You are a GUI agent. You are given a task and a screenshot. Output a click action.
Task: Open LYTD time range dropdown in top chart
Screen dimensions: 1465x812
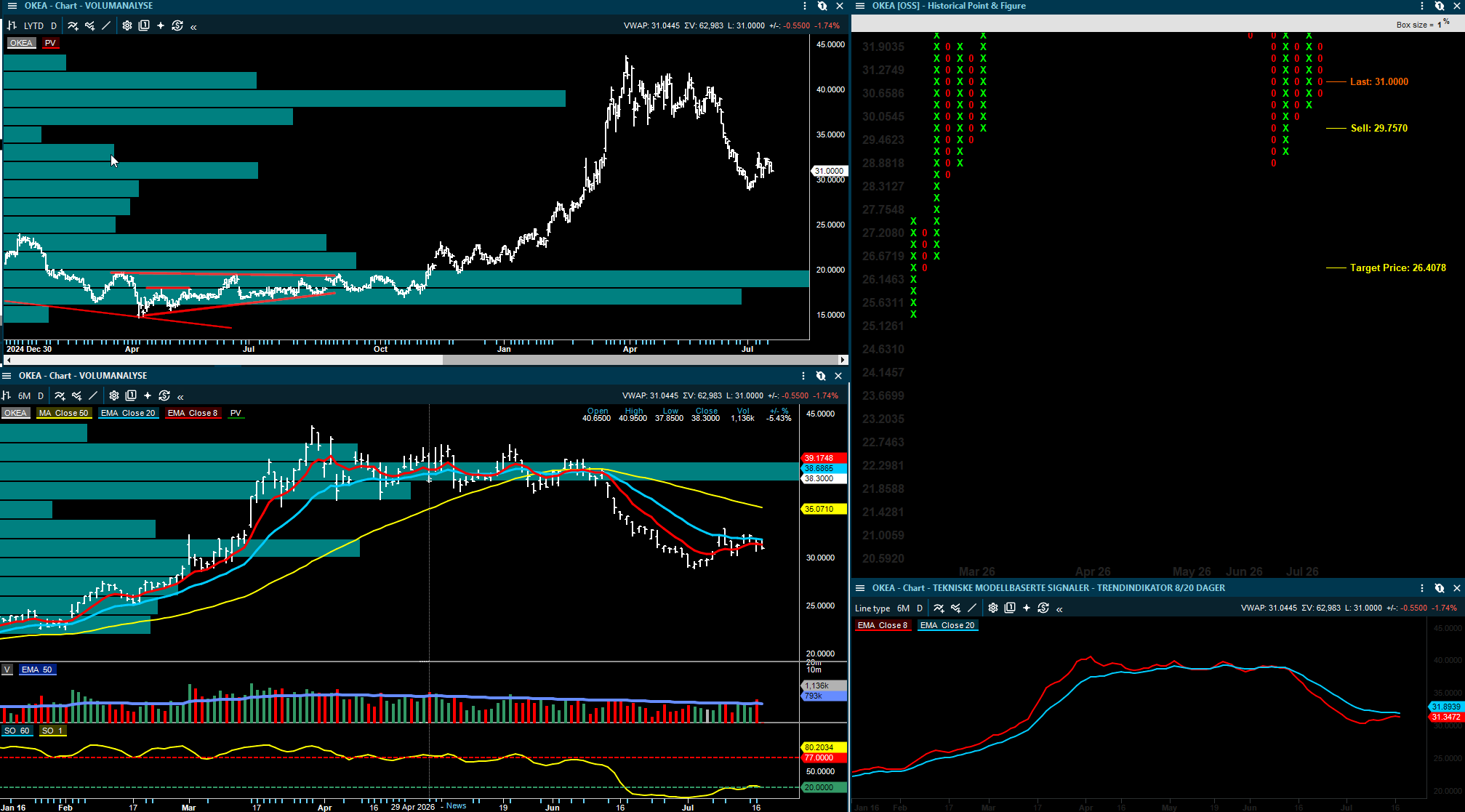(33, 25)
